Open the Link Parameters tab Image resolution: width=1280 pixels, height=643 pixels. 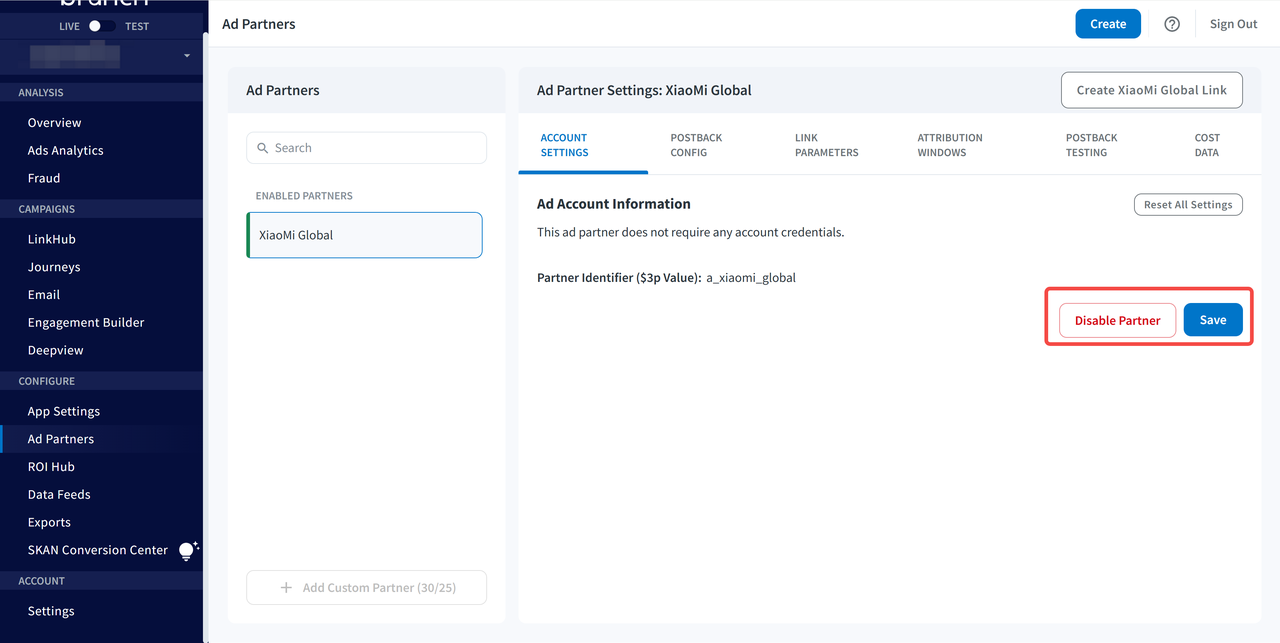(x=826, y=145)
